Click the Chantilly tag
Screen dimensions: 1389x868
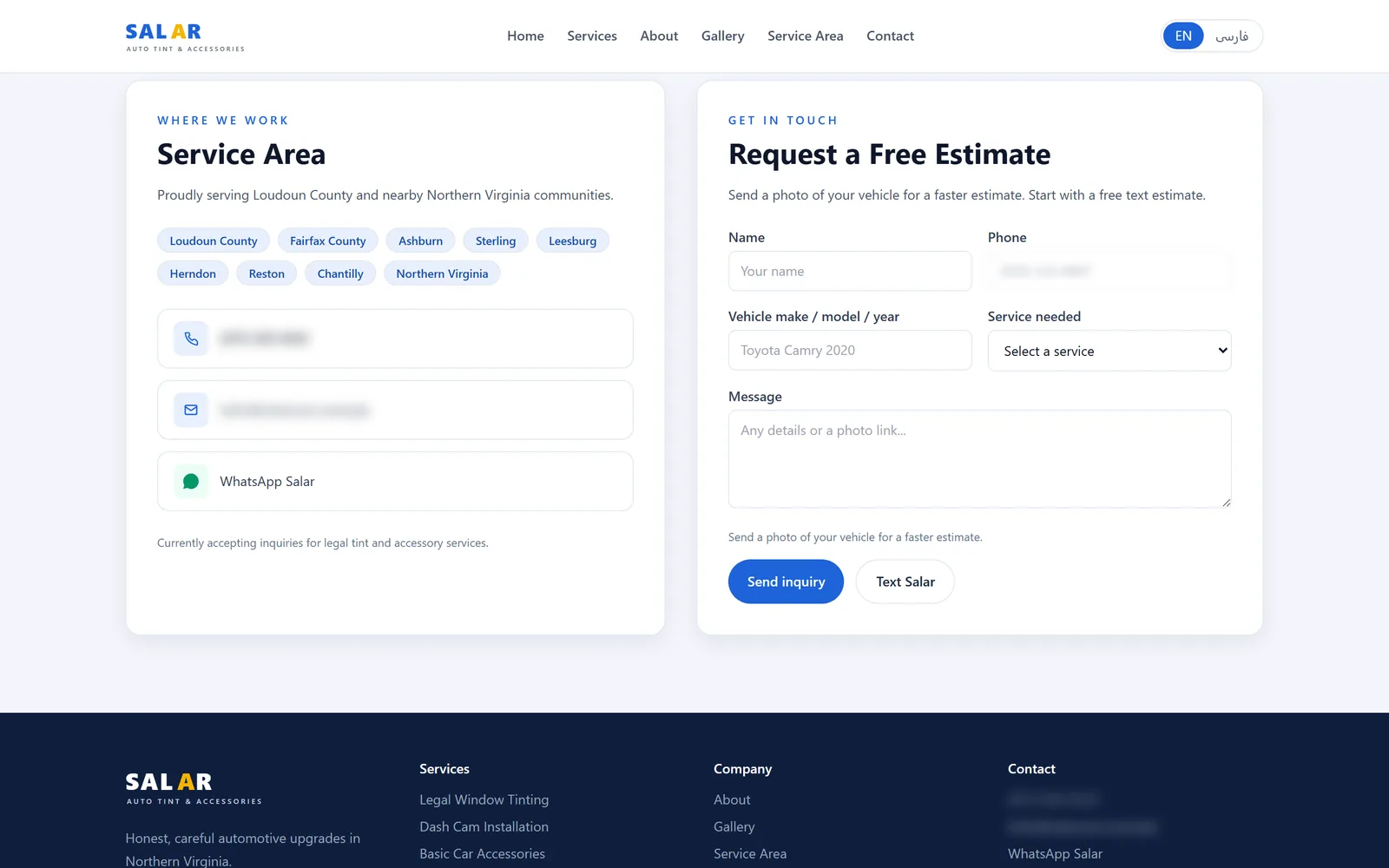pyautogui.click(x=340, y=273)
